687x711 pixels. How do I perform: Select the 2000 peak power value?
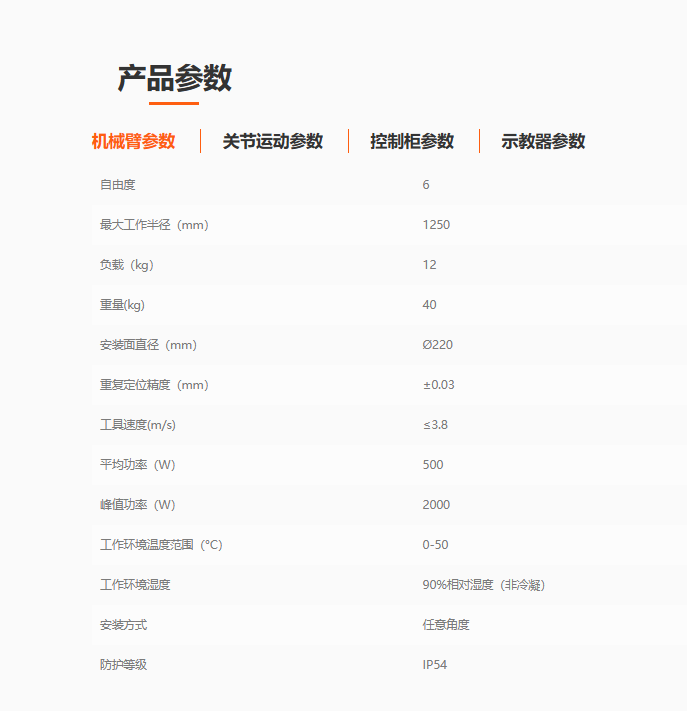436,505
